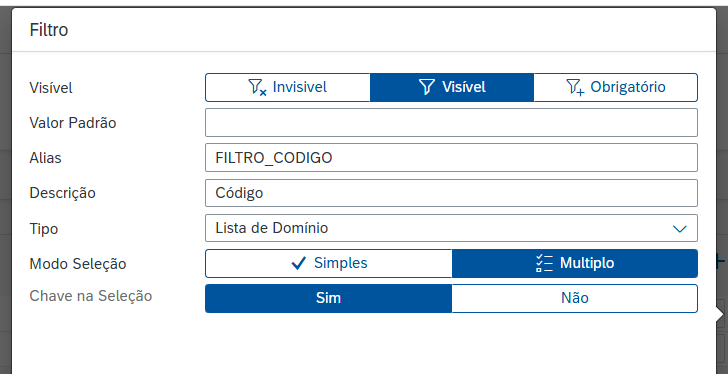The image size is (728, 374).
Task: Click the Descrição field label
Action: tap(62, 193)
